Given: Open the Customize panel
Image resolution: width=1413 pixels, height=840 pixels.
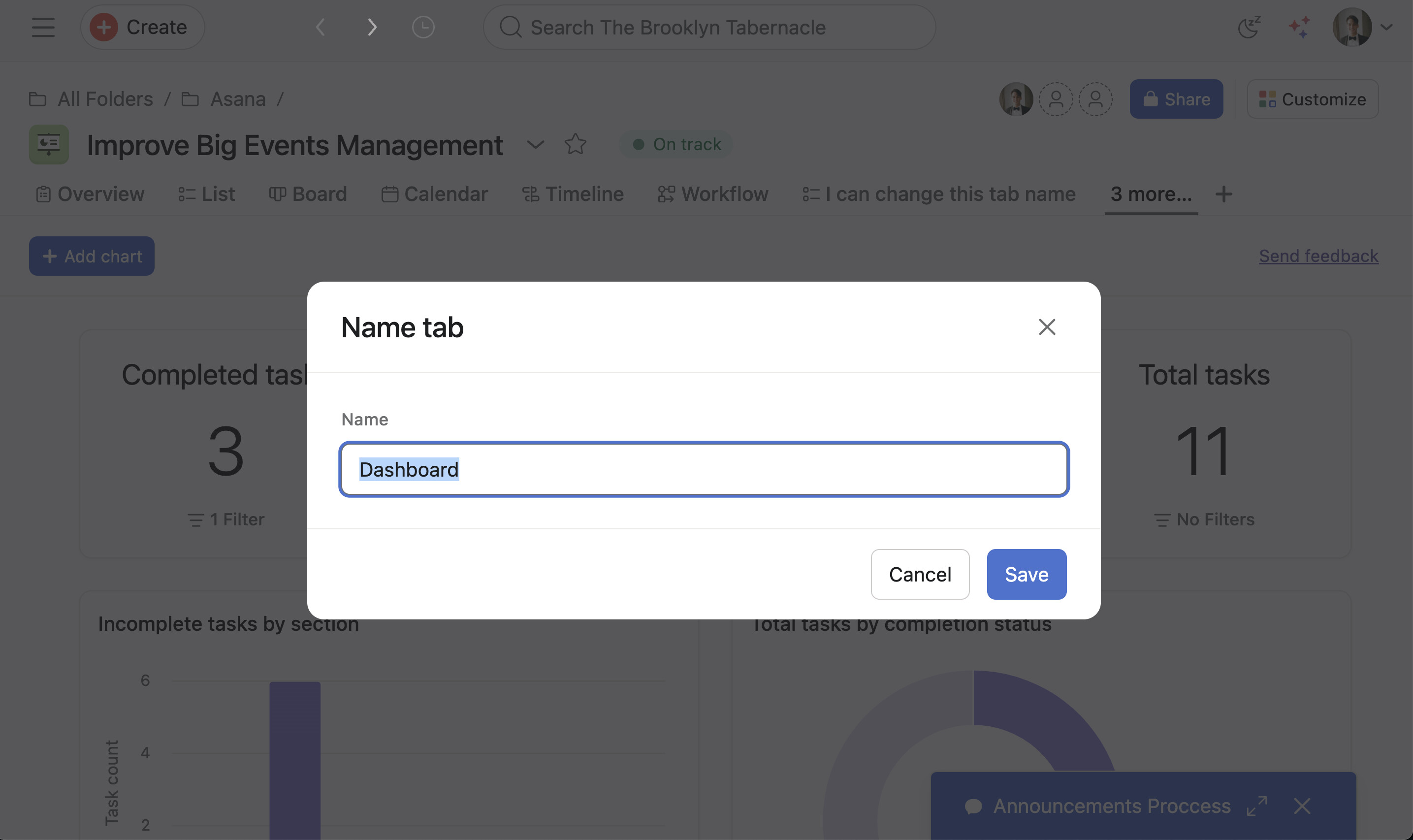Looking at the screenshot, I should [x=1312, y=99].
